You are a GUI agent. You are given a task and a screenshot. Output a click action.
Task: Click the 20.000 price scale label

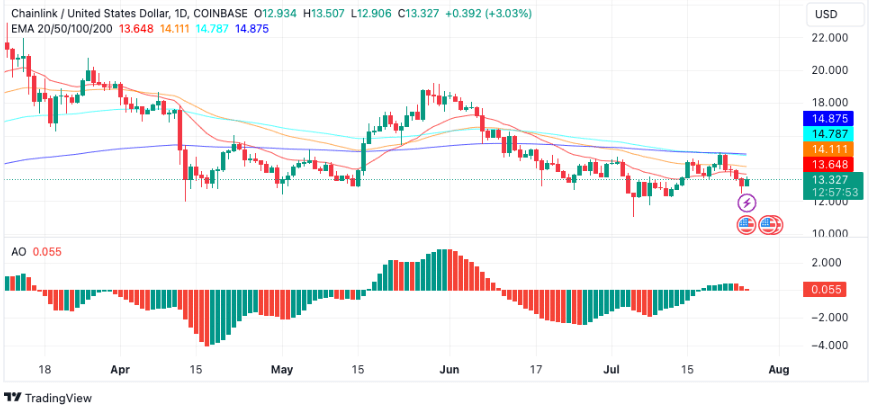pos(830,70)
